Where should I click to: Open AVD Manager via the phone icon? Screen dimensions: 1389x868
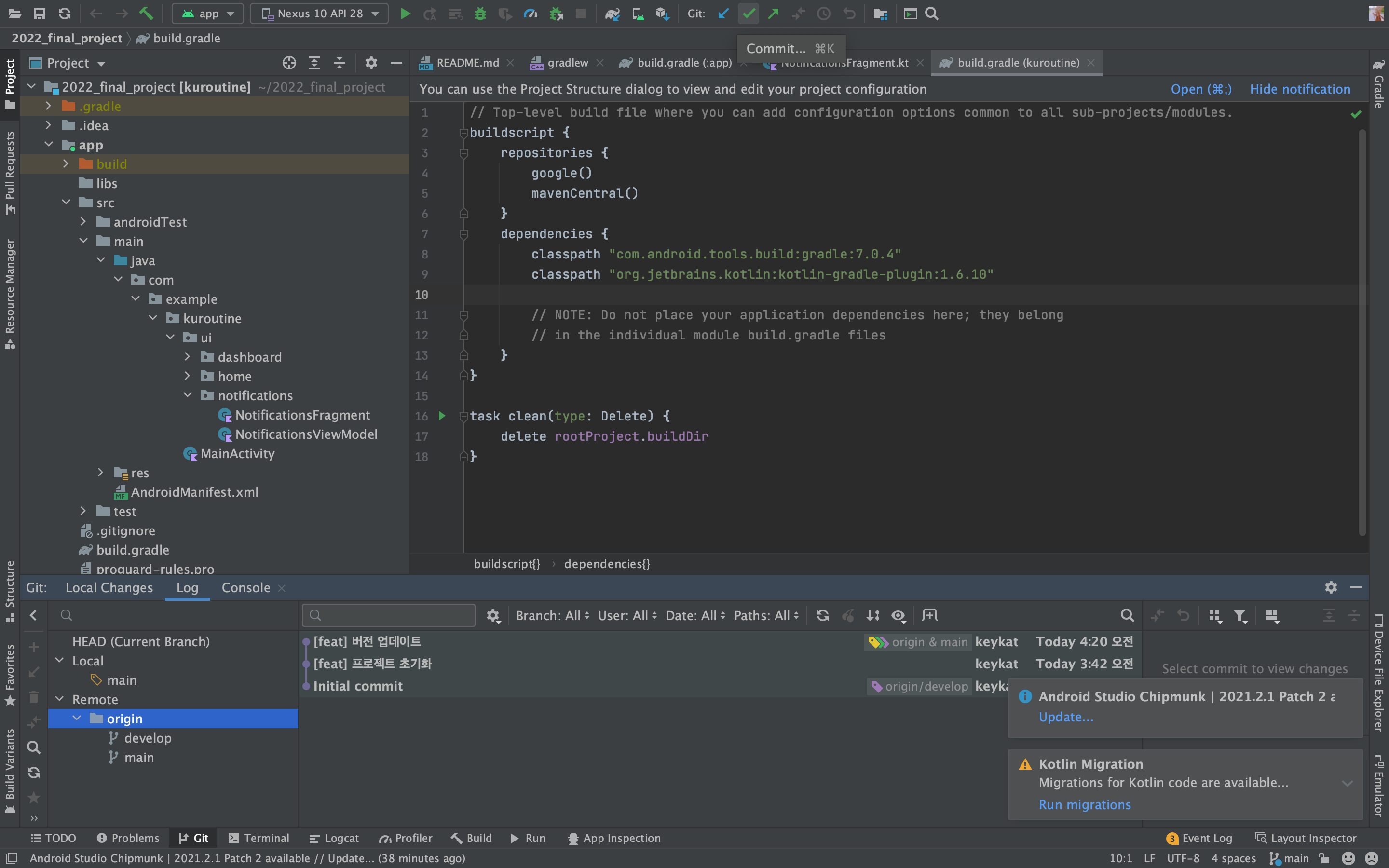pos(638,13)
